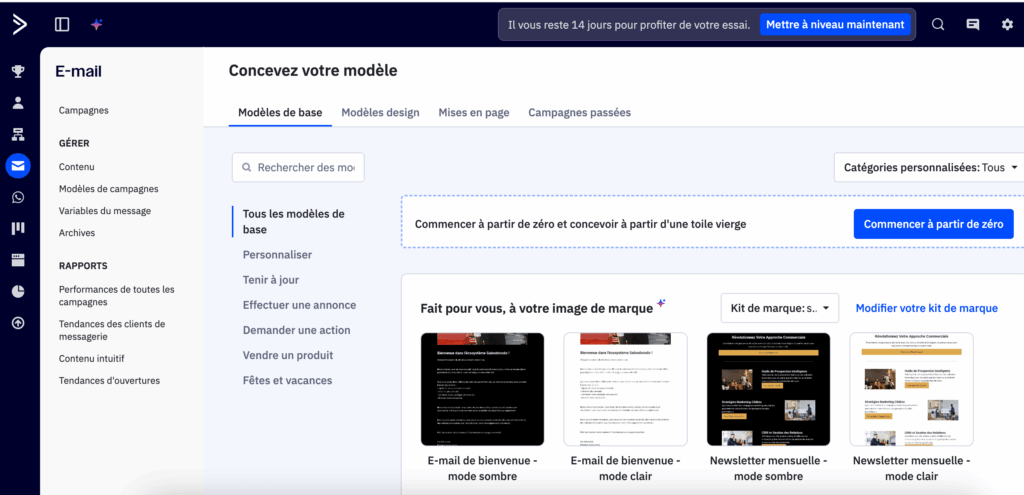Open the Kit de marque dropdown
The height and width of the screenshot is (495, 1024).
click(779, 308)
